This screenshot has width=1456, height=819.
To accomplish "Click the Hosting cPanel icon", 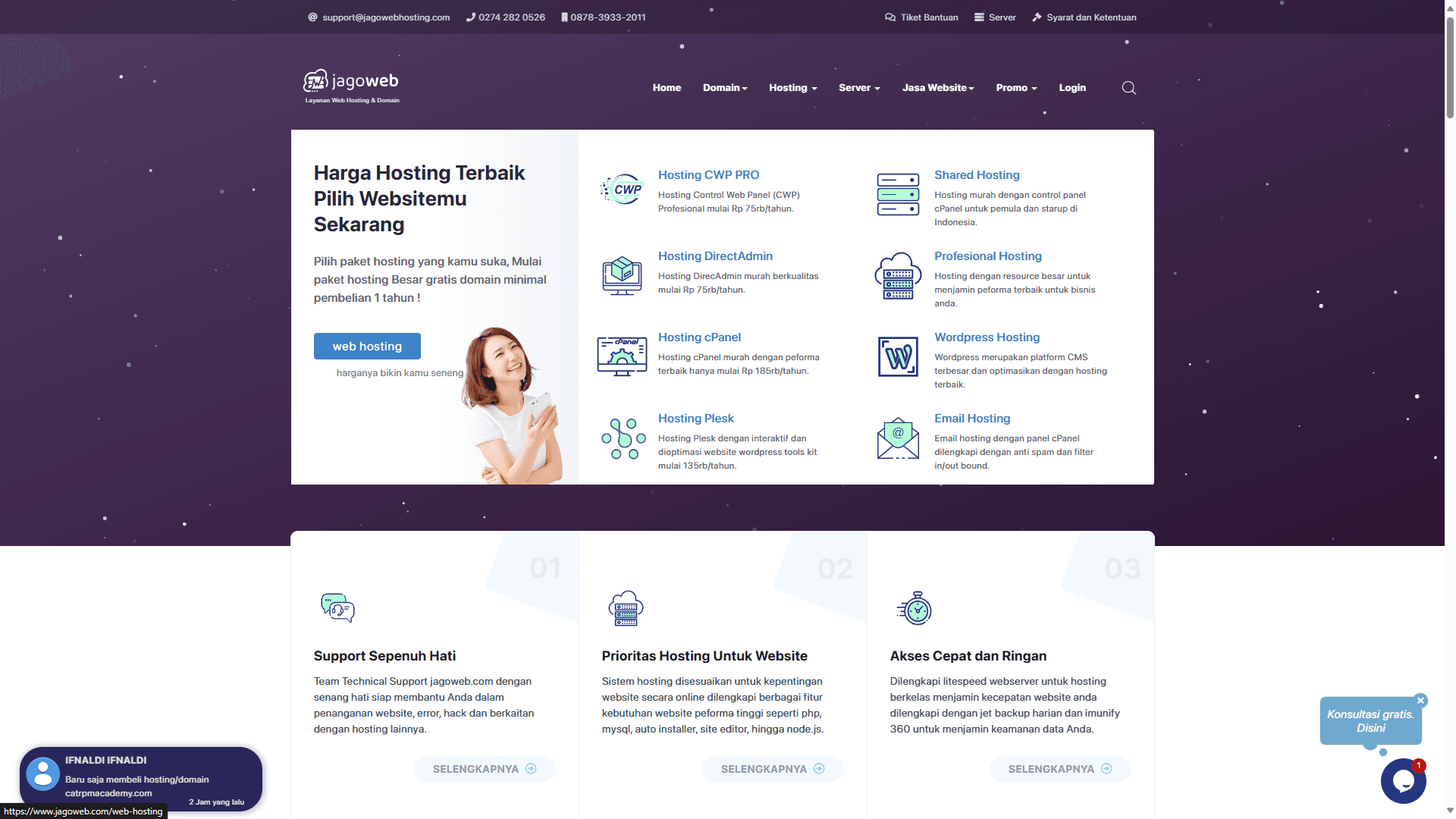I will click(x=622, y=356).
